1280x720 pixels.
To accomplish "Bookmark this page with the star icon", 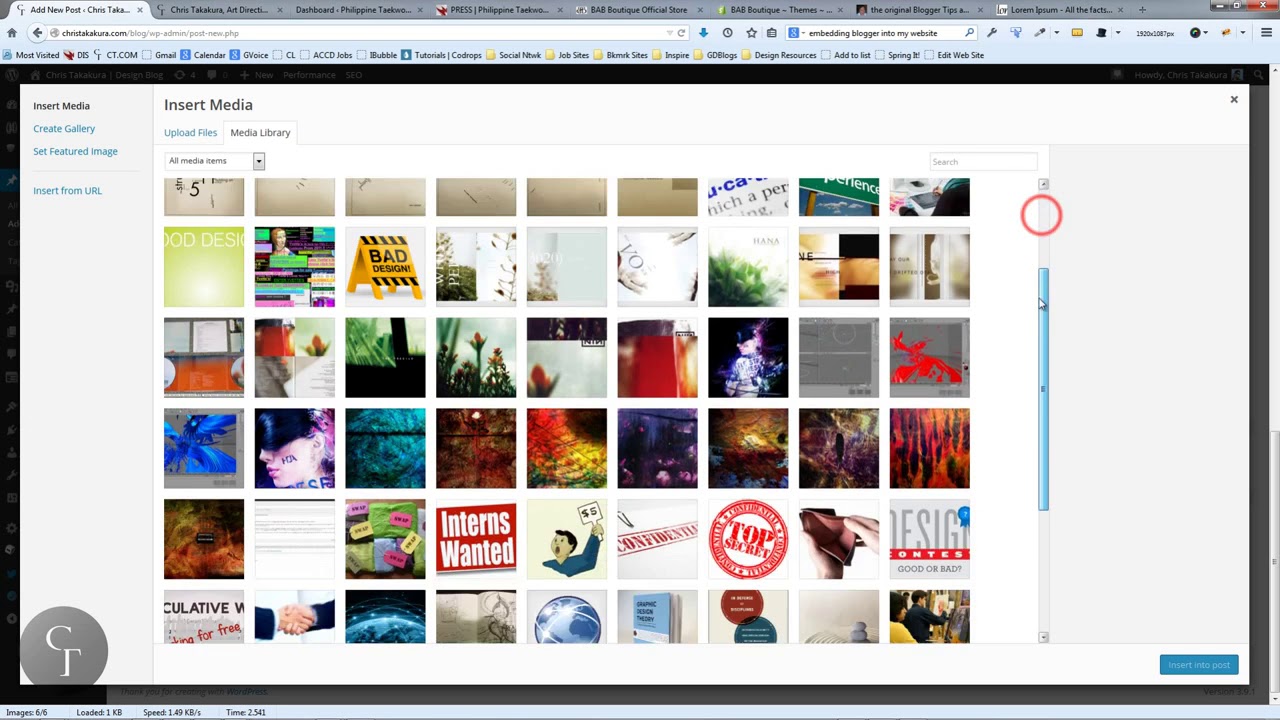I will click(x=751, y=33).
